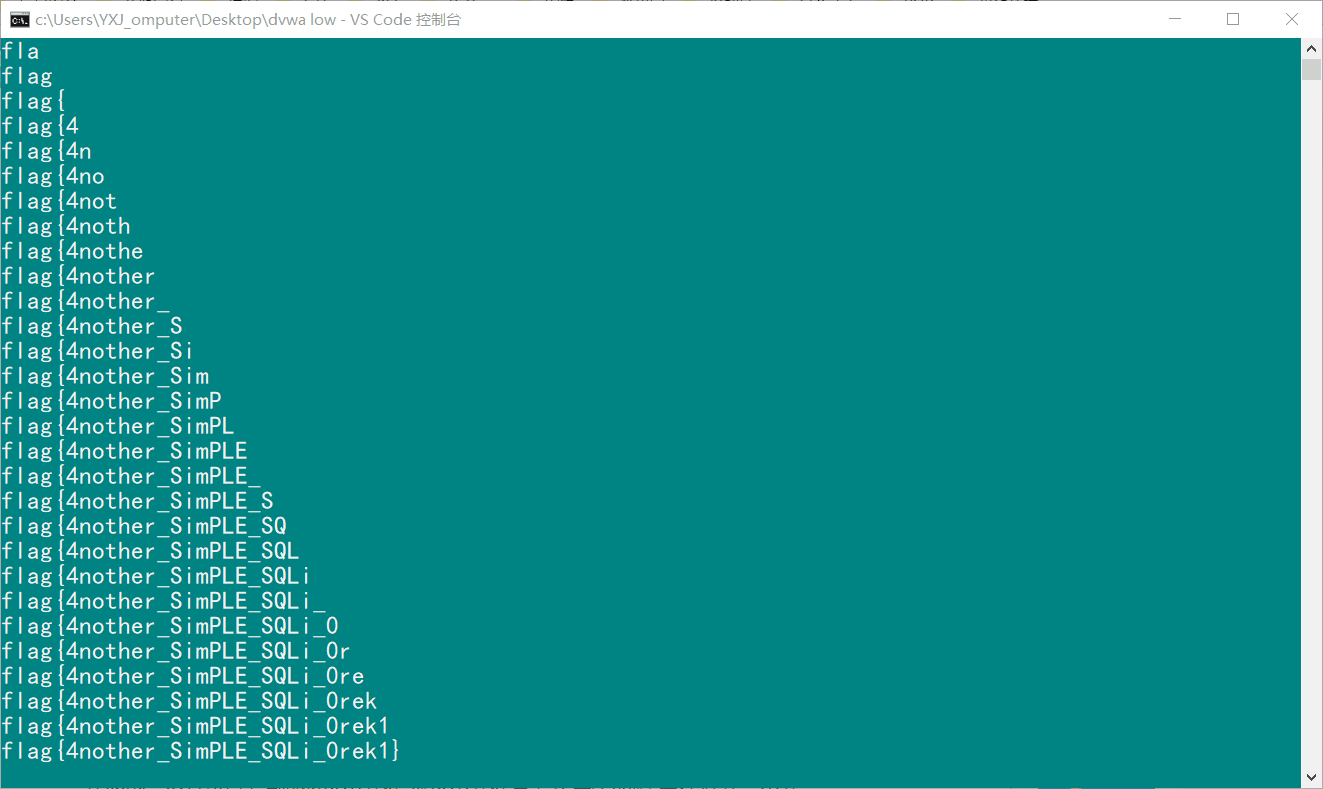Click the output line 'flag{4nother_SimPLE_SQLi_0rek'
The width and height of the screenshot is (1323, 789).
(x=189, y=701)
